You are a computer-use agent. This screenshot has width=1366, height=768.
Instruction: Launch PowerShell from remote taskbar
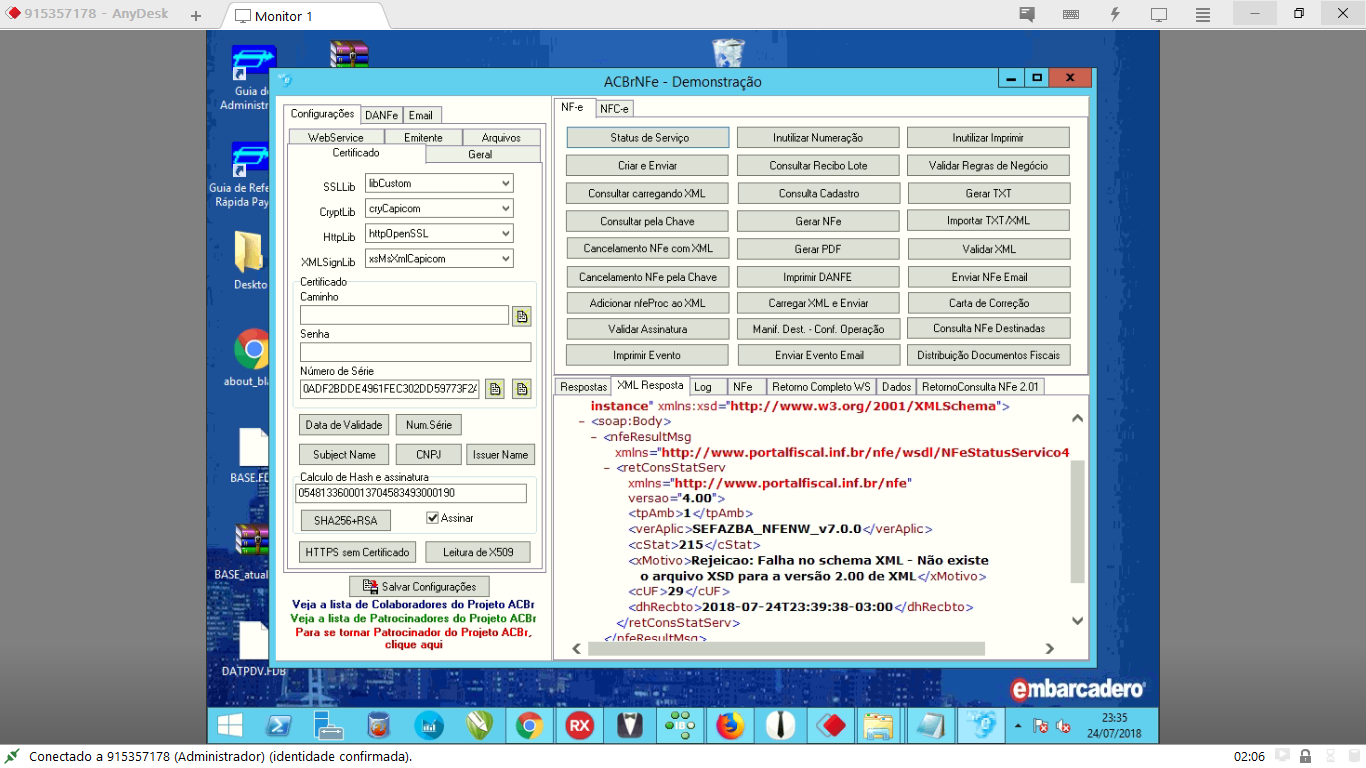(279, 725)
